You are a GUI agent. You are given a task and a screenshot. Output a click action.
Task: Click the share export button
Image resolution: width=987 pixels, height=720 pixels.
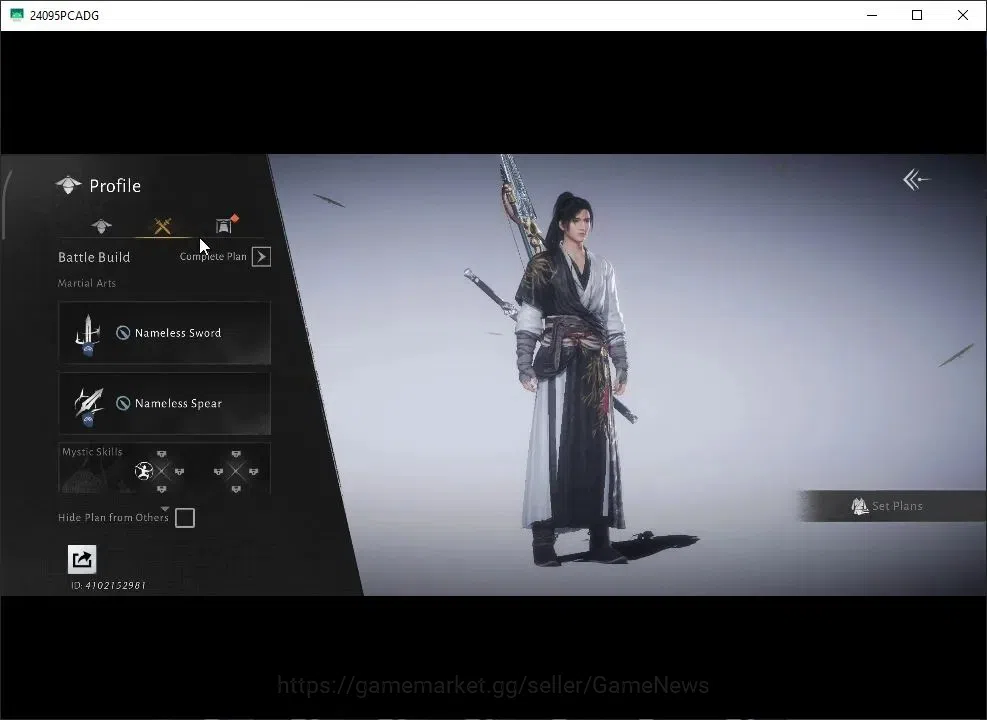pos(82,560)
